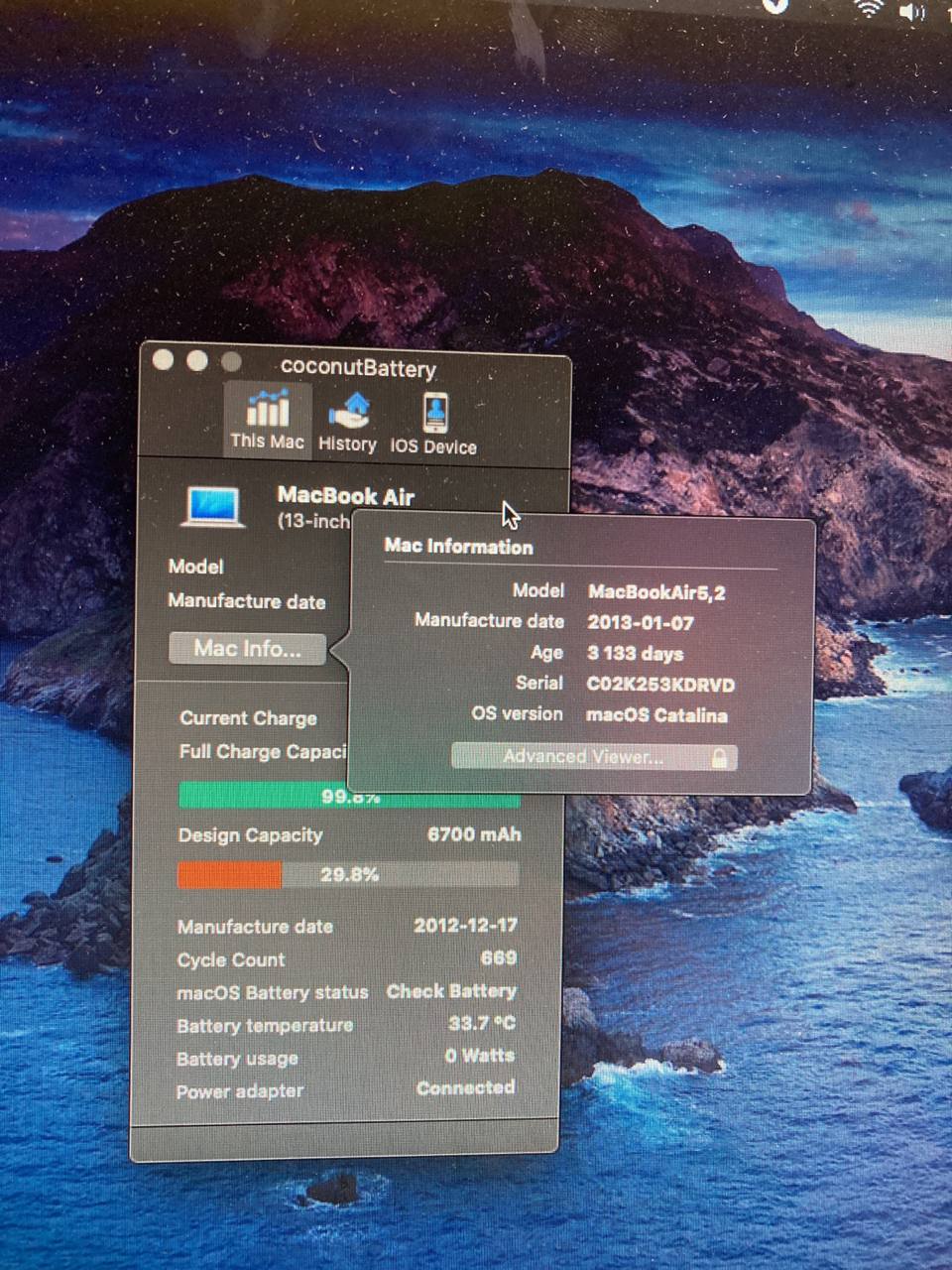Click the MacBook Air heading text
This screenshot has width=952, height=1270.
[x=346, y=495]
